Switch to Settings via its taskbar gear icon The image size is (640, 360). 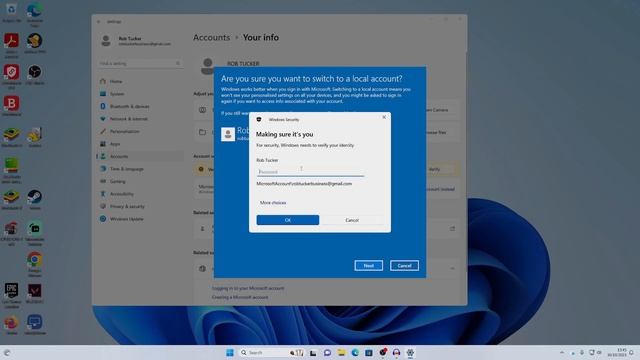point(410,353)
